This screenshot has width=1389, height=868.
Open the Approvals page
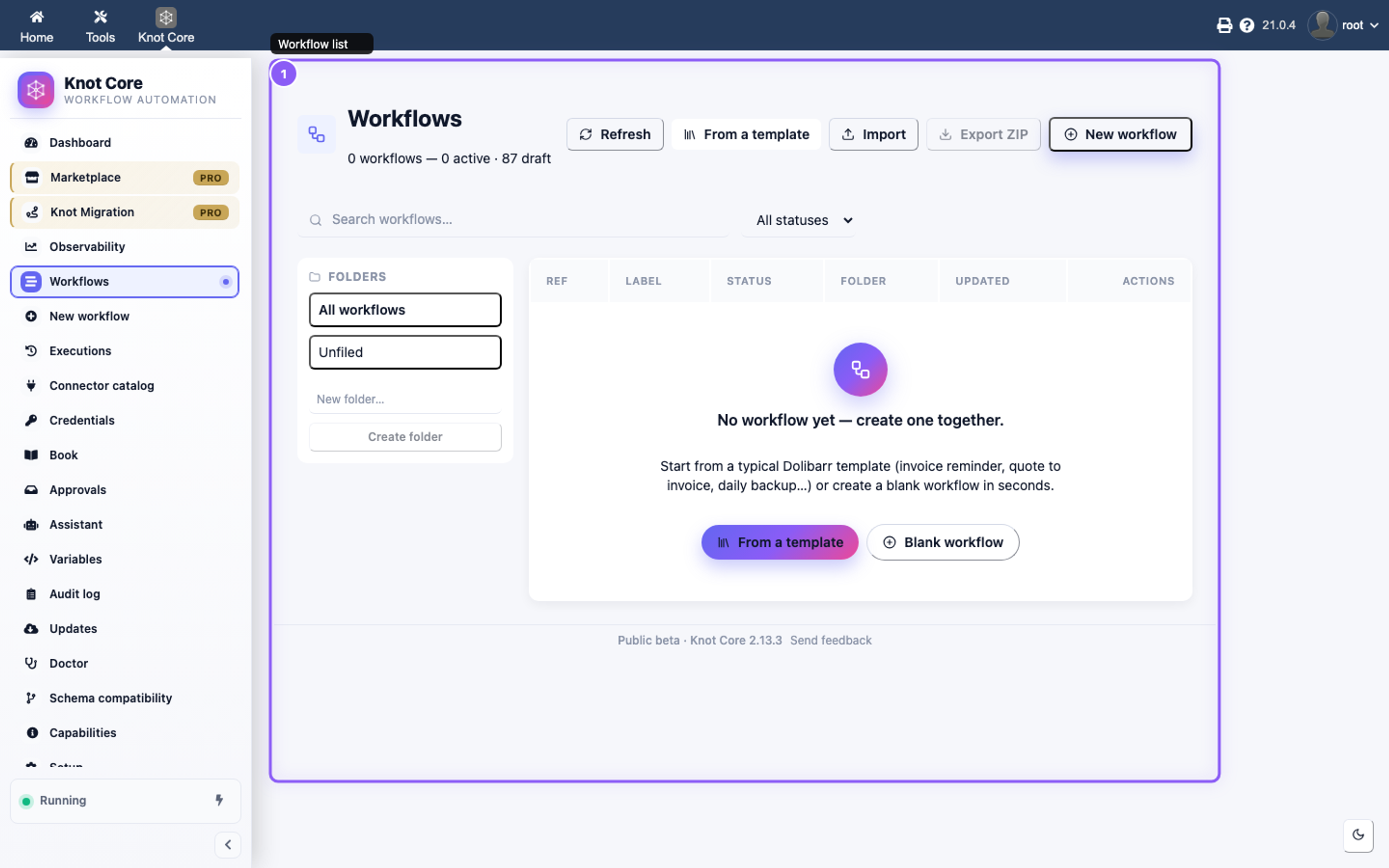(x=124, y=489)
